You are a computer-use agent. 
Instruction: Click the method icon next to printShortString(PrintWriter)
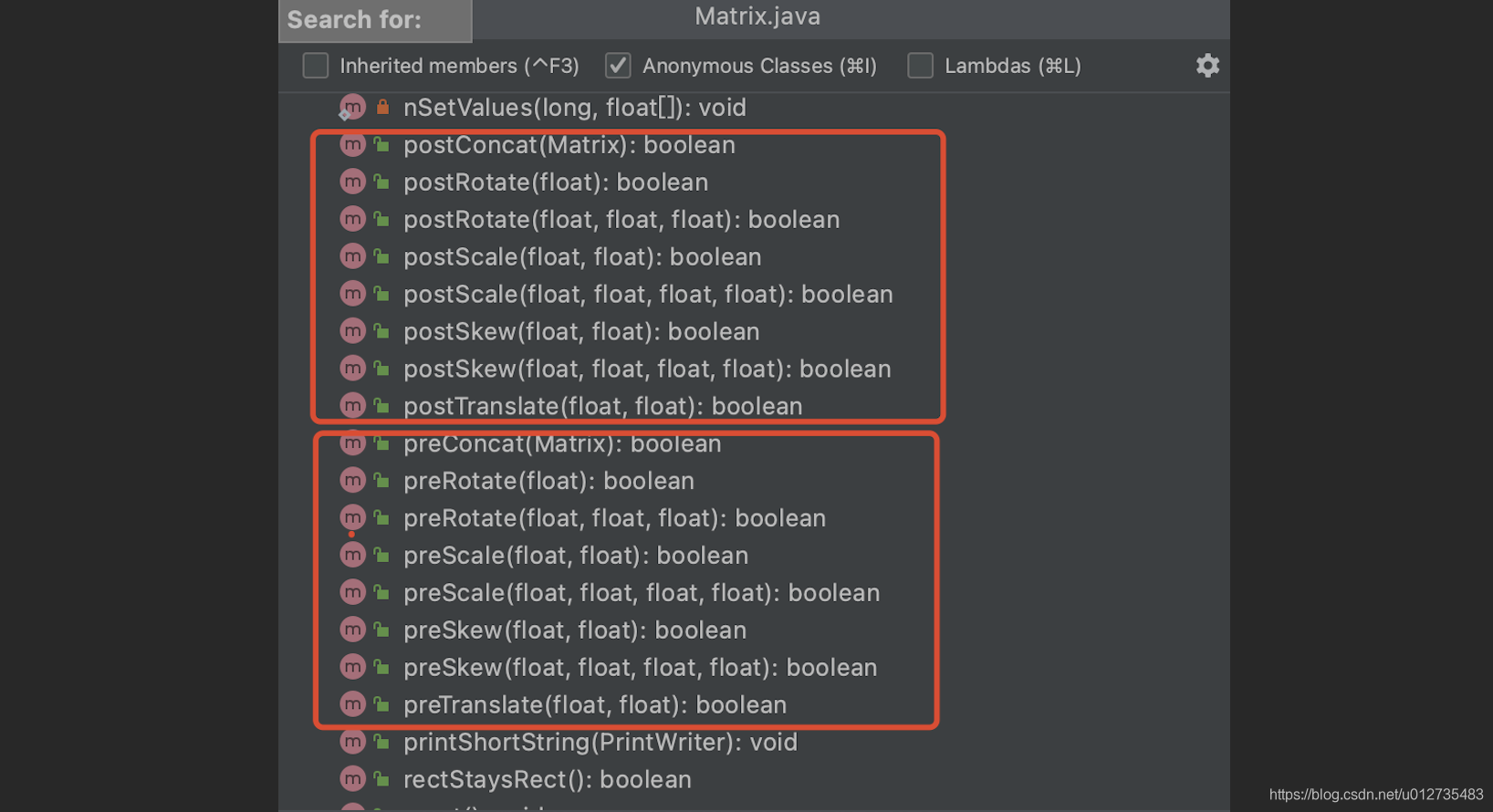352,742
